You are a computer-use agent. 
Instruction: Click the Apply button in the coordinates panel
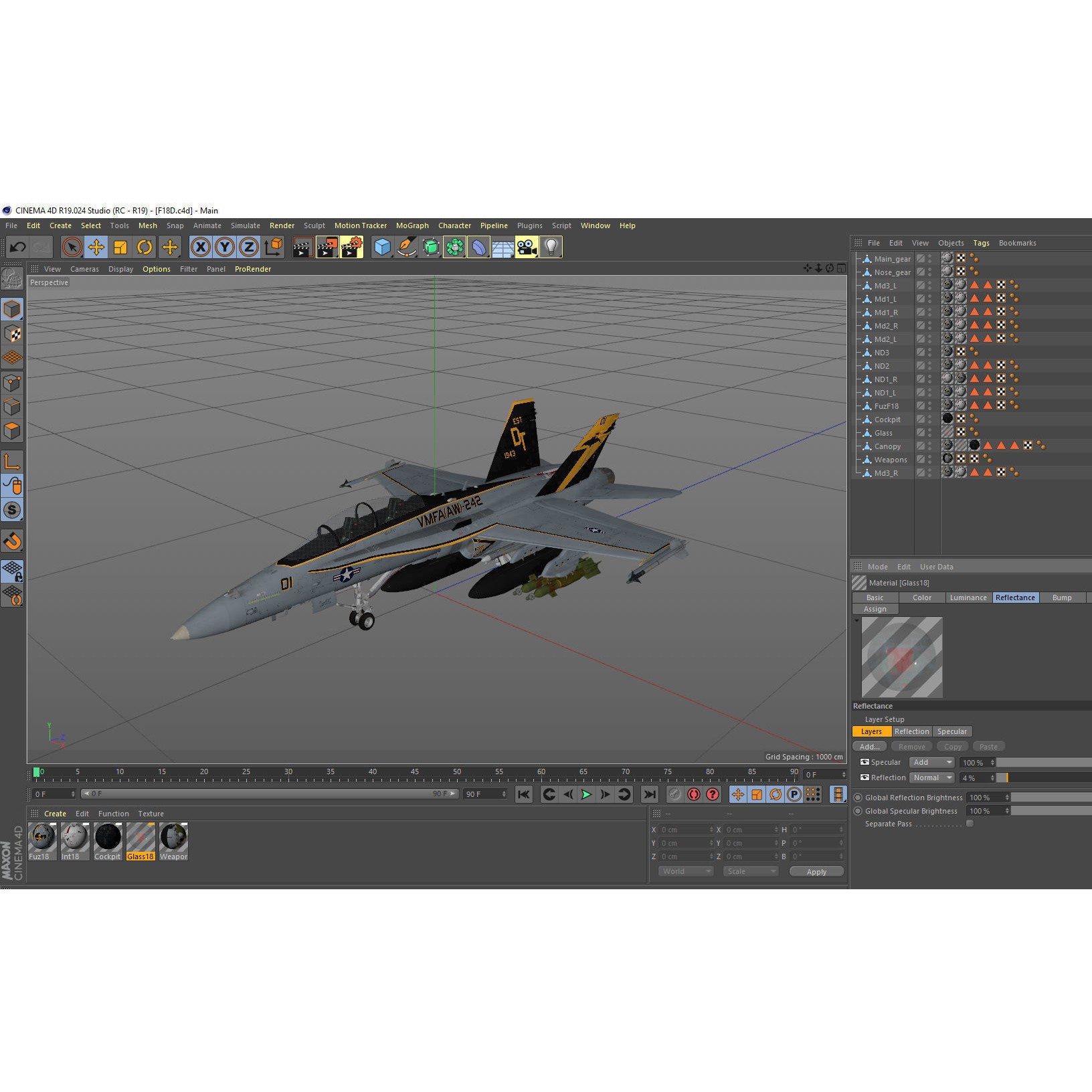pyautogui.click(x=816, y=871)
